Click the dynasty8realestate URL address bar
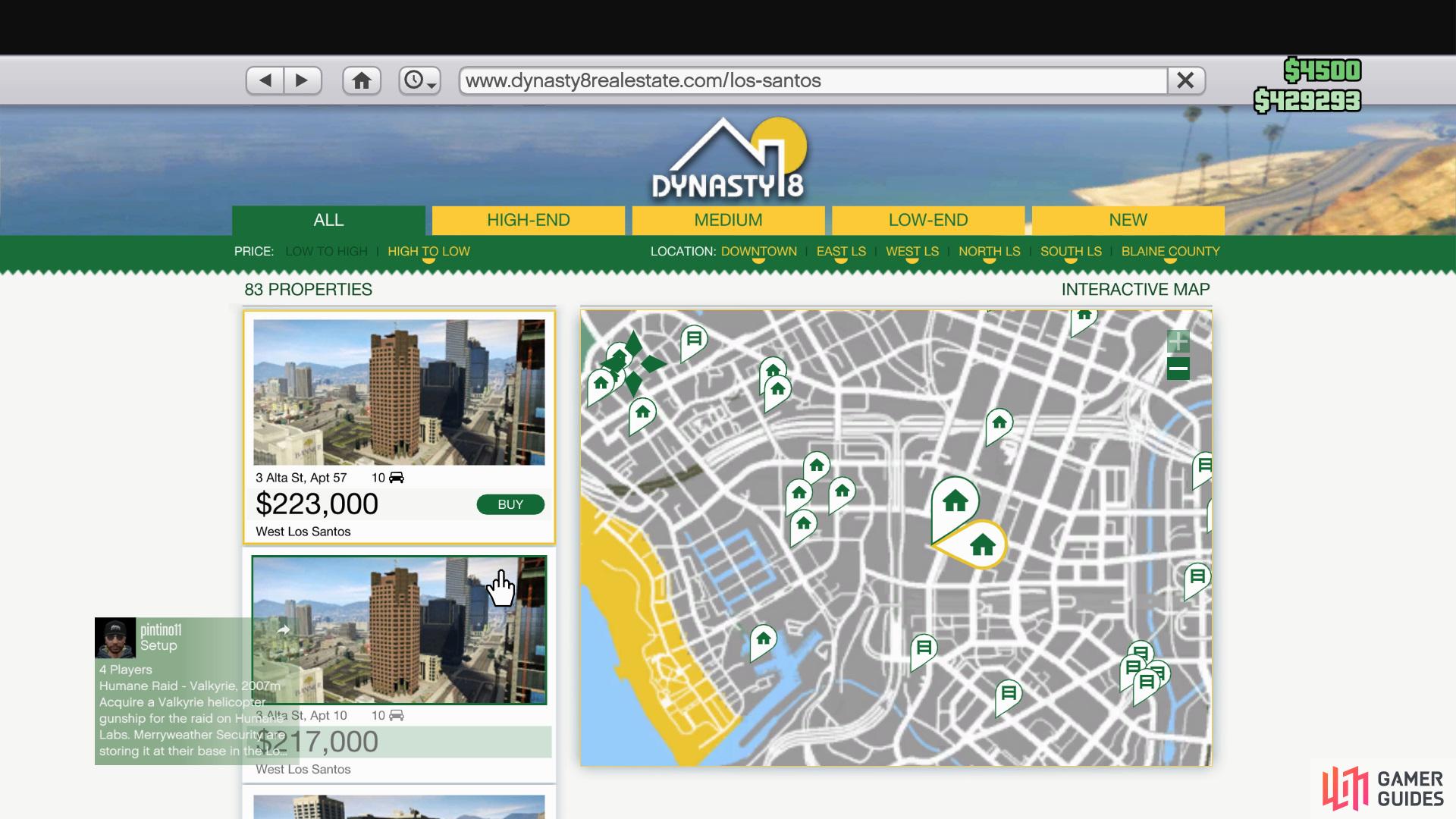Image resolution: width=1456 pixels, height=819 pixels. pyautogui.click(x=812, y=80)
